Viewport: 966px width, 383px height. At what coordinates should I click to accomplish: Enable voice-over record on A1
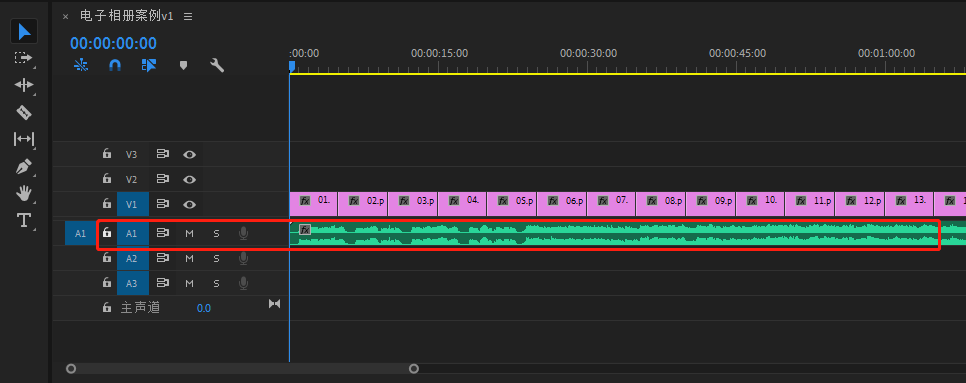coord(244,233)
